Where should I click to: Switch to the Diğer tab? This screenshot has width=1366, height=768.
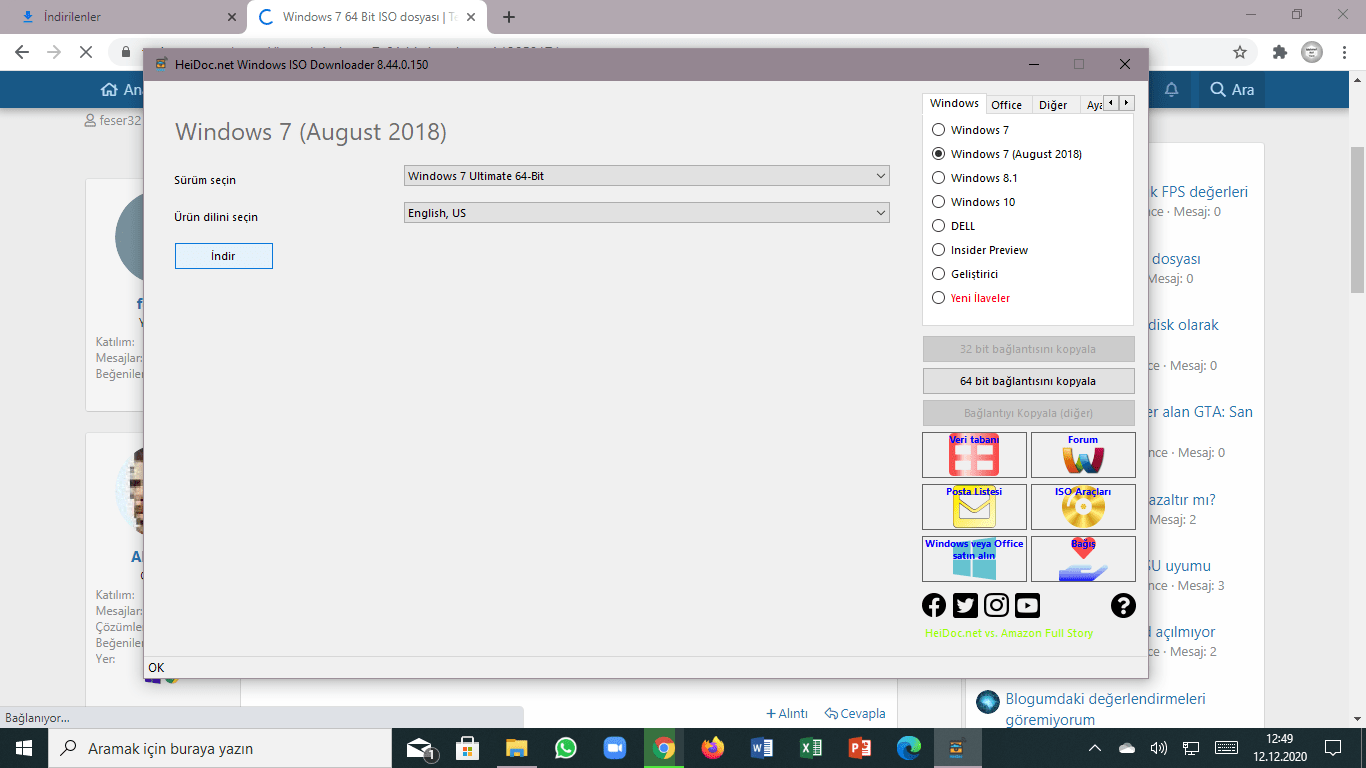pyautogui.click(x=1053, y=105)
